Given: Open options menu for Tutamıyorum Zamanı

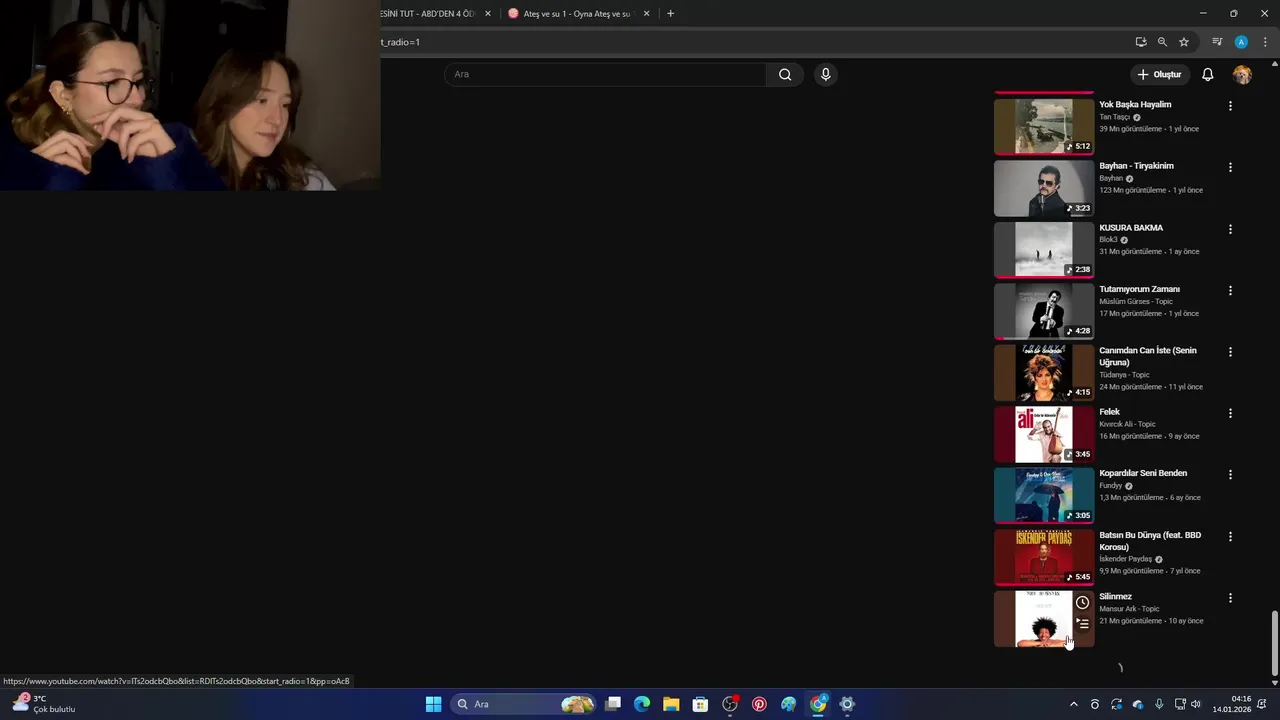Looking at the screenshot, I should pos(1230,290).
